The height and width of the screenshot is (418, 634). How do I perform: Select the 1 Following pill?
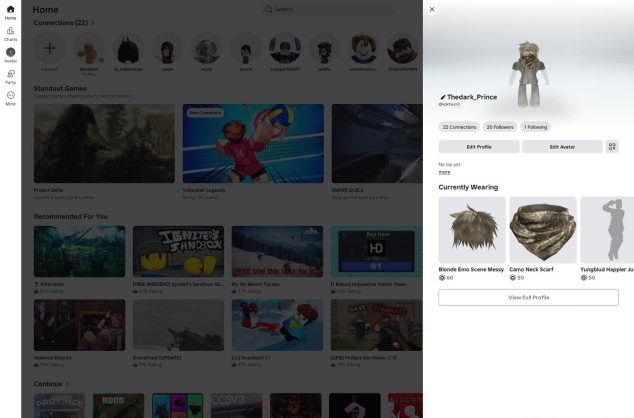[535, 127]
